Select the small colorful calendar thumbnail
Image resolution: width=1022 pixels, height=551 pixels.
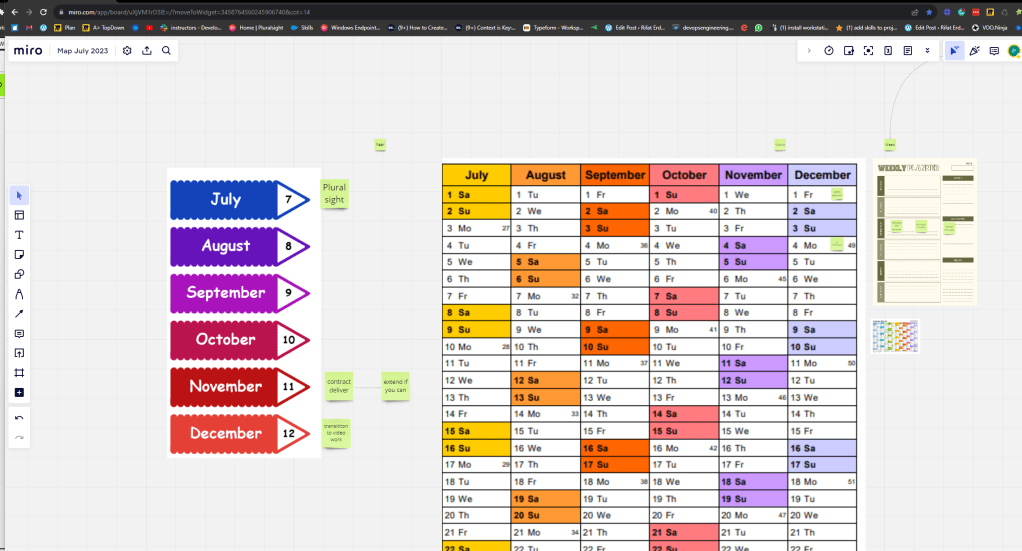(896, 336)
